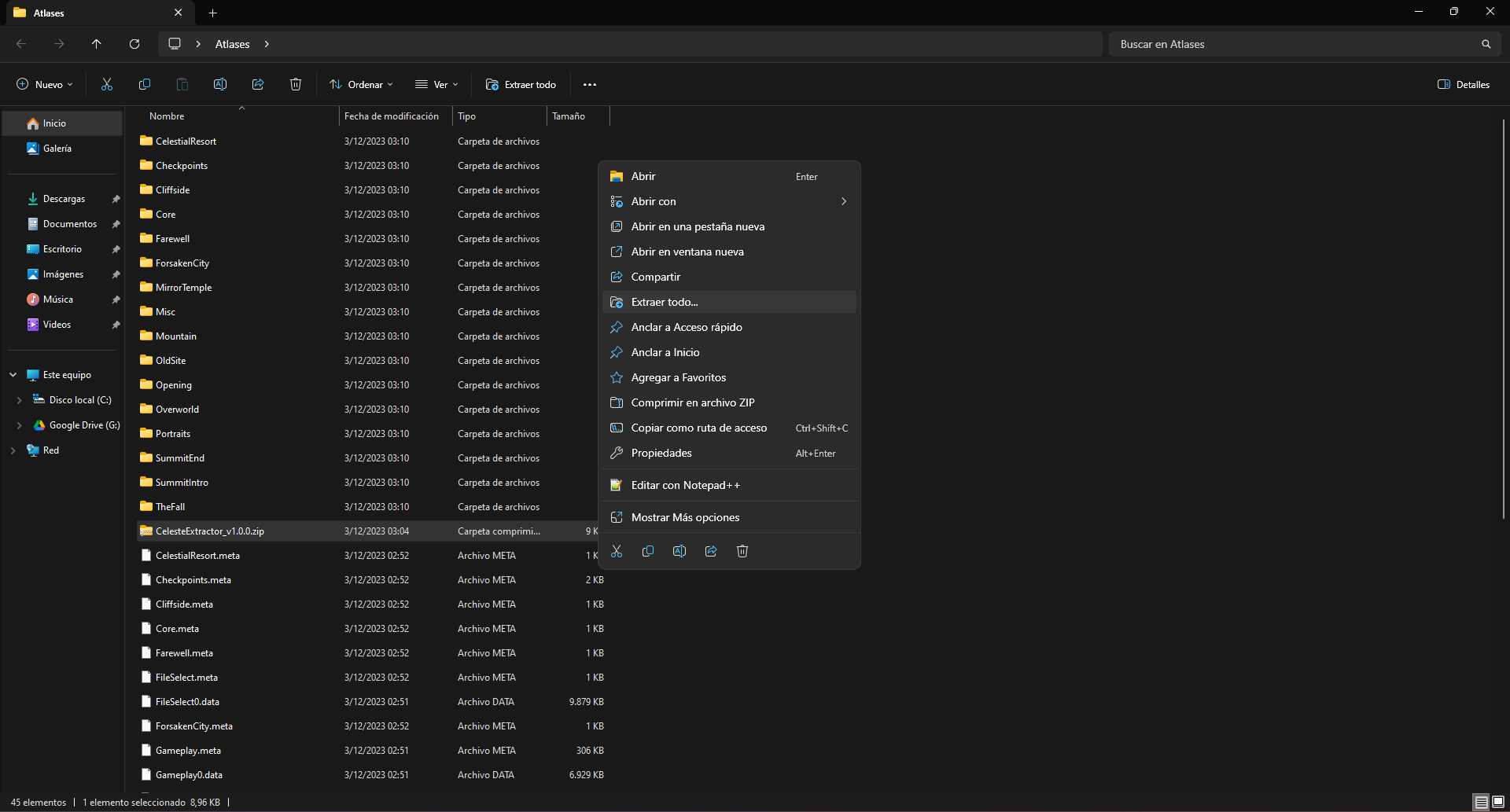Viewport: 1510px width, 812px height.
Task: Open the Ordenar sort dropdown
Action: click(362, 84)
